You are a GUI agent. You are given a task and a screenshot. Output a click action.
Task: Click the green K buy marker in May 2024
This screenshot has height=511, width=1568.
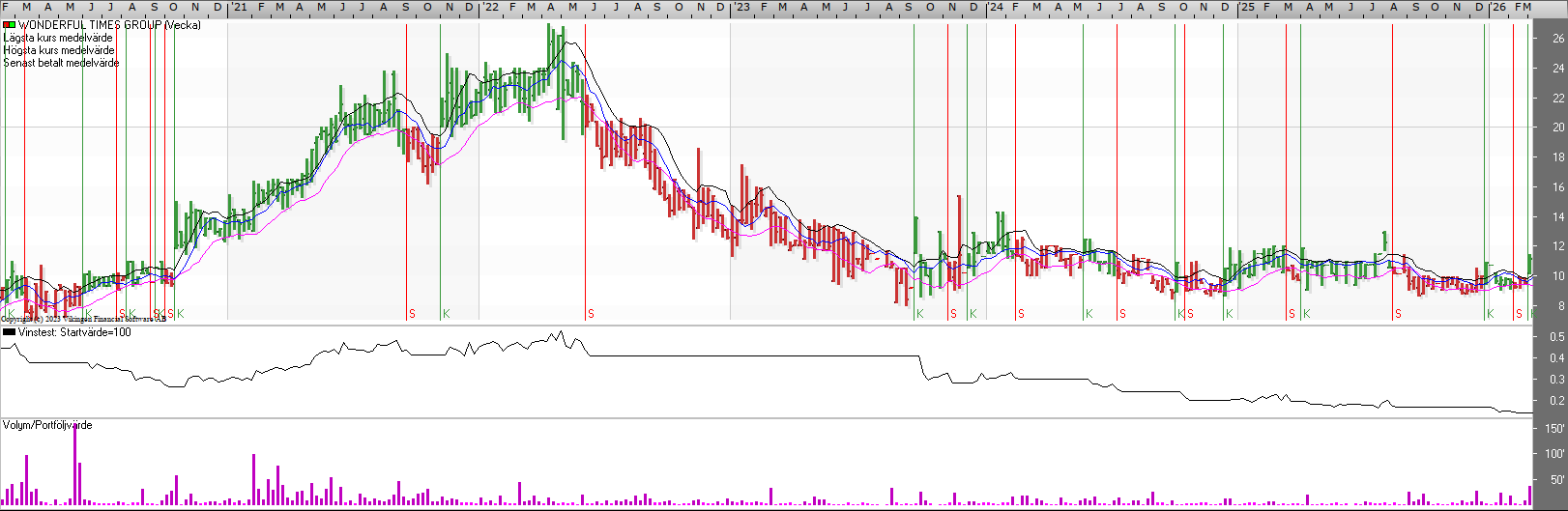[1089, 314]
